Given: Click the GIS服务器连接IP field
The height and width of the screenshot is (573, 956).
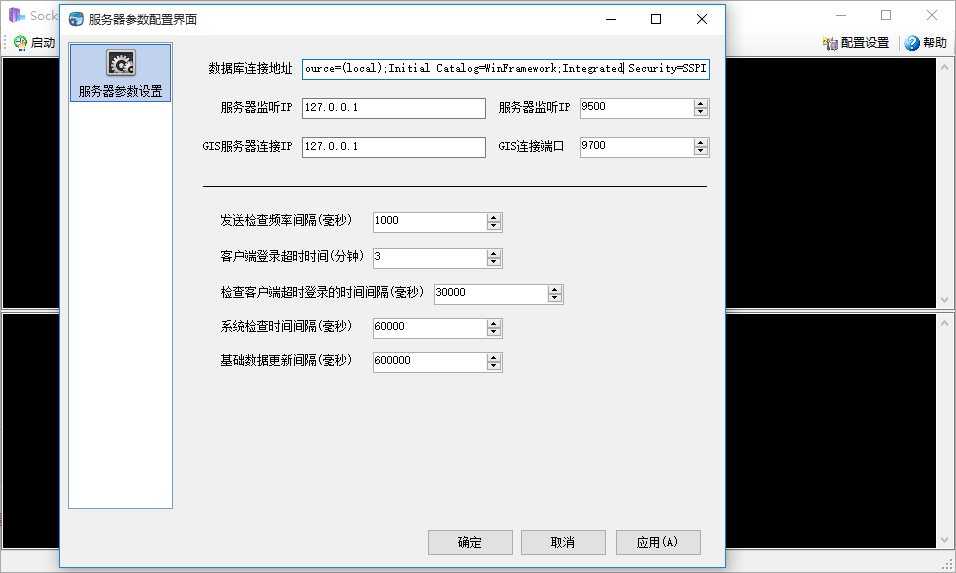Looking at the screenshot, I should pyautogui.click(x=393, y=147).
